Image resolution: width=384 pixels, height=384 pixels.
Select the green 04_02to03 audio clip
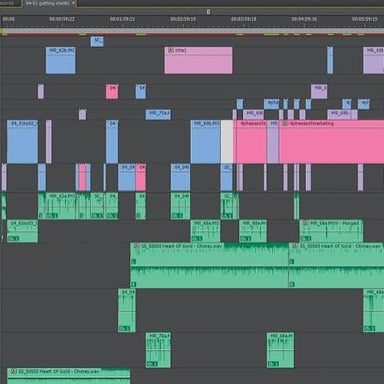tap(22, 231)
